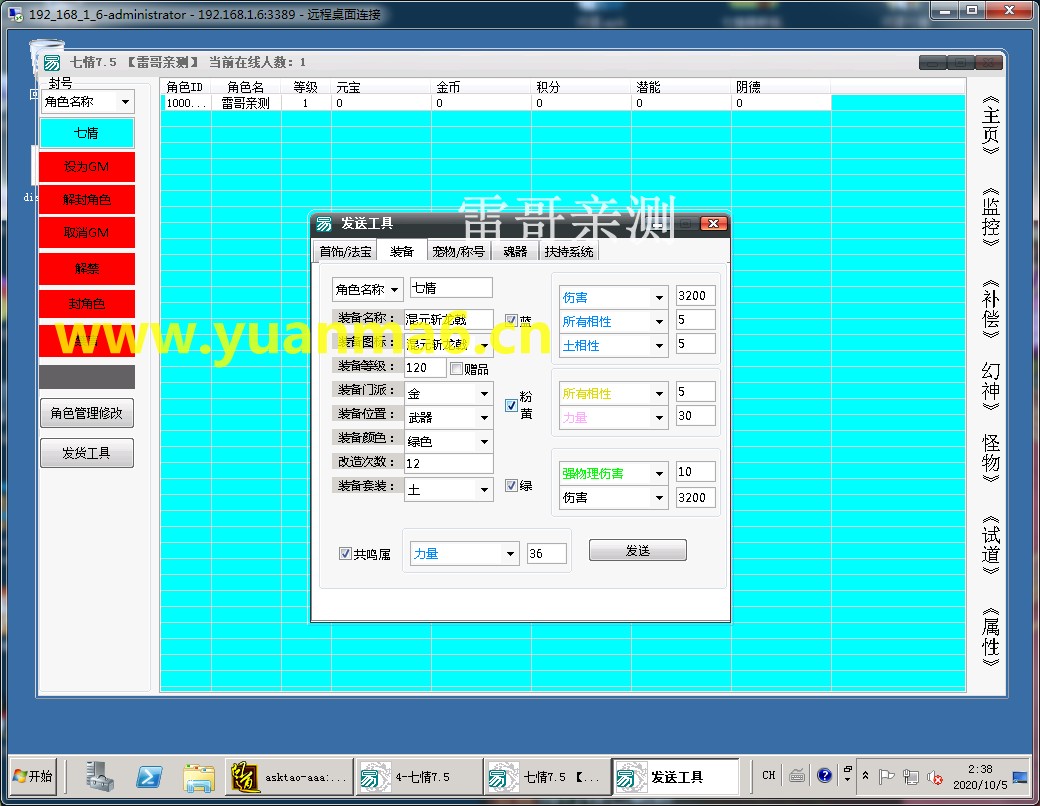Open the 首饰/法宝 tab

[x=345, y=252]
